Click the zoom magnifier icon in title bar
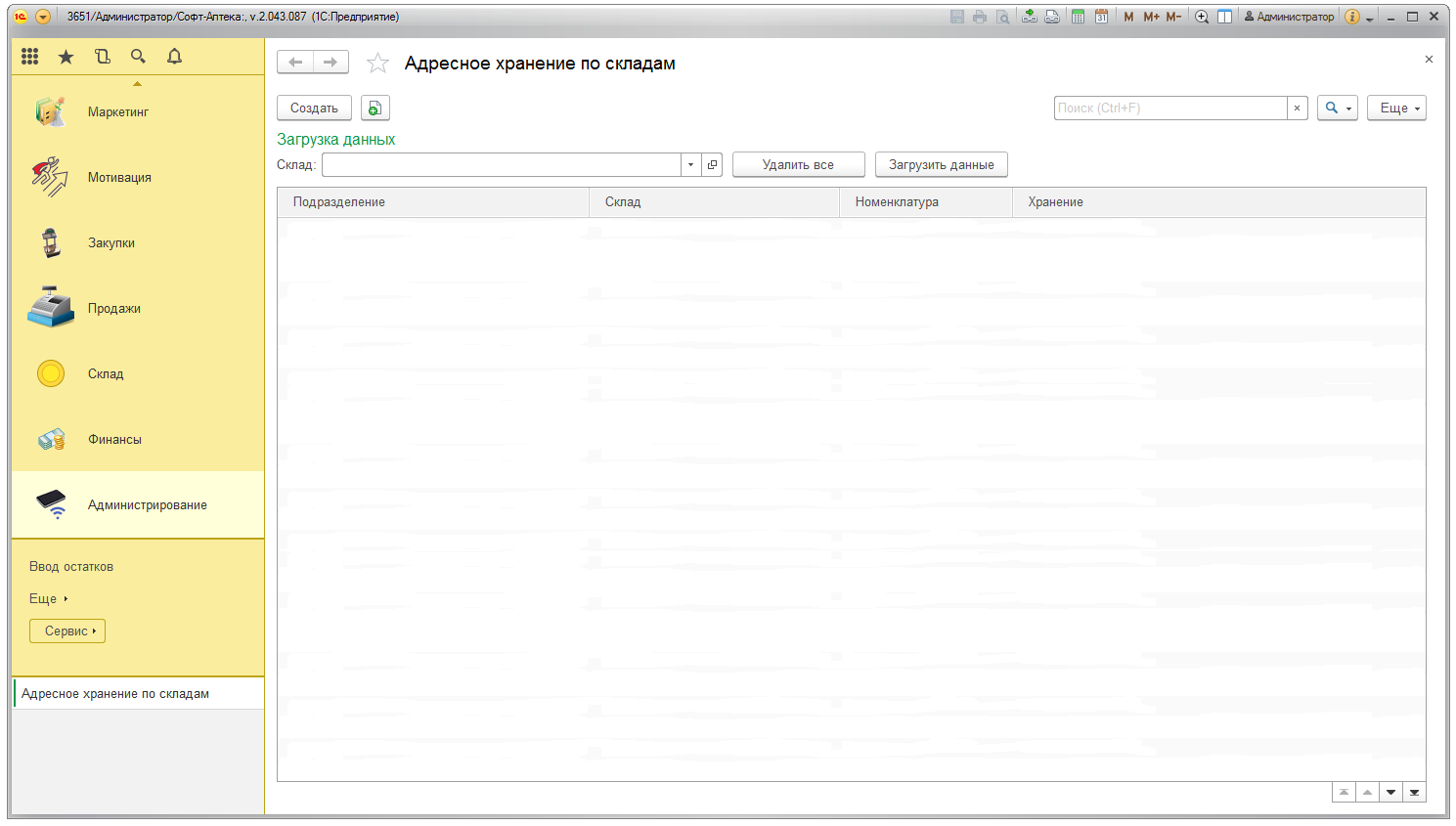The width and height of the screenshot is (1456, 826). [1202, 17]
